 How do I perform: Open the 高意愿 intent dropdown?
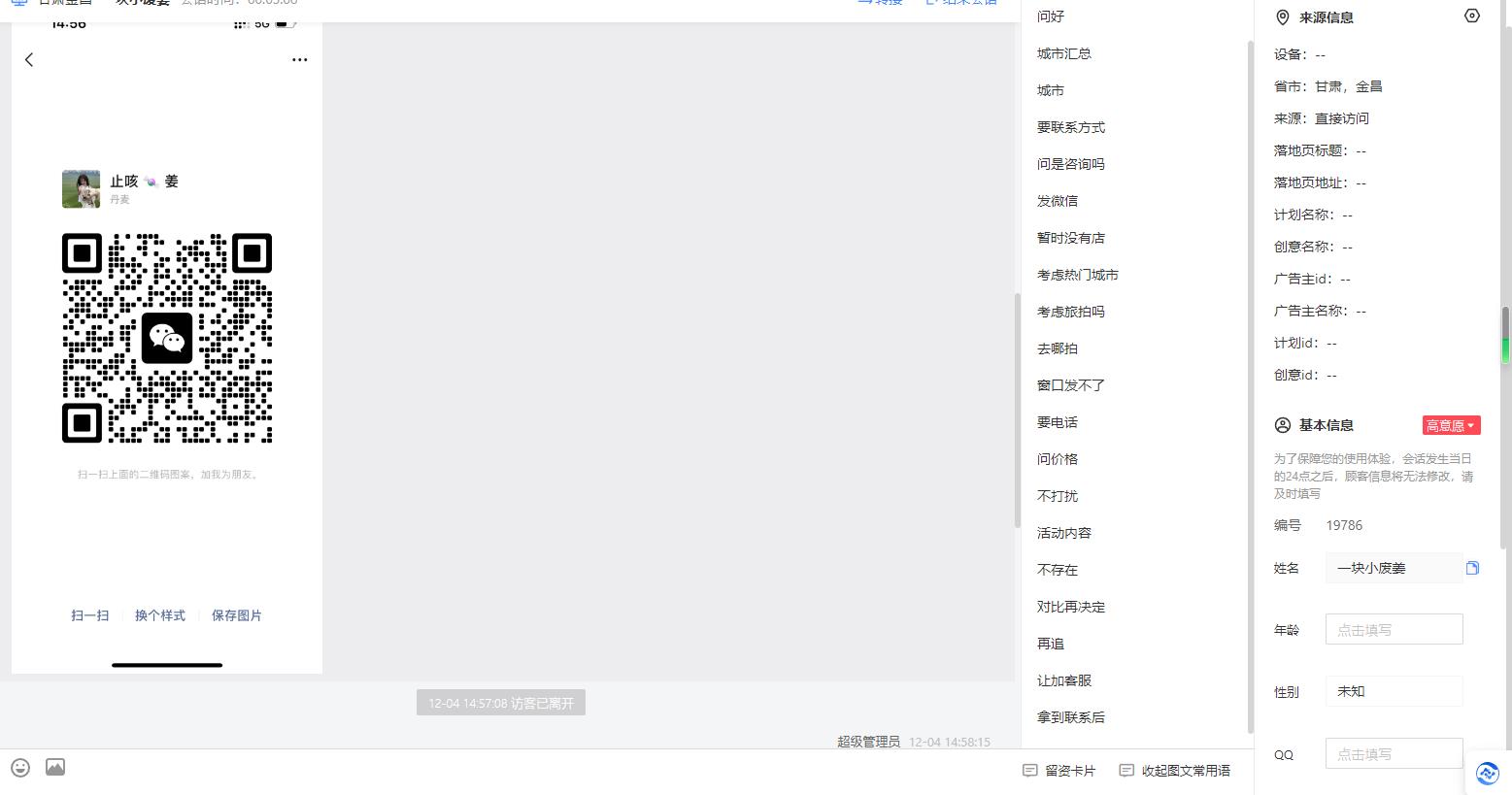1451,425
